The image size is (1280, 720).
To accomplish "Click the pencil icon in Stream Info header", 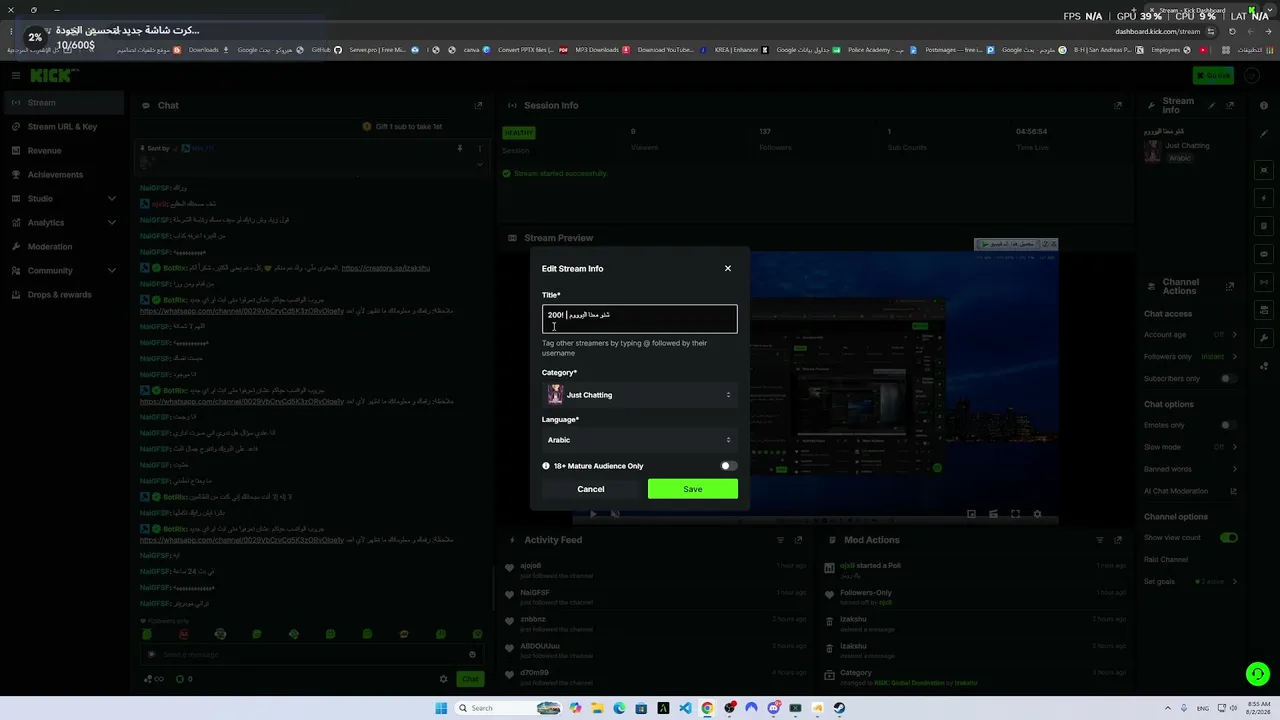I will (x=1212, y=105).
